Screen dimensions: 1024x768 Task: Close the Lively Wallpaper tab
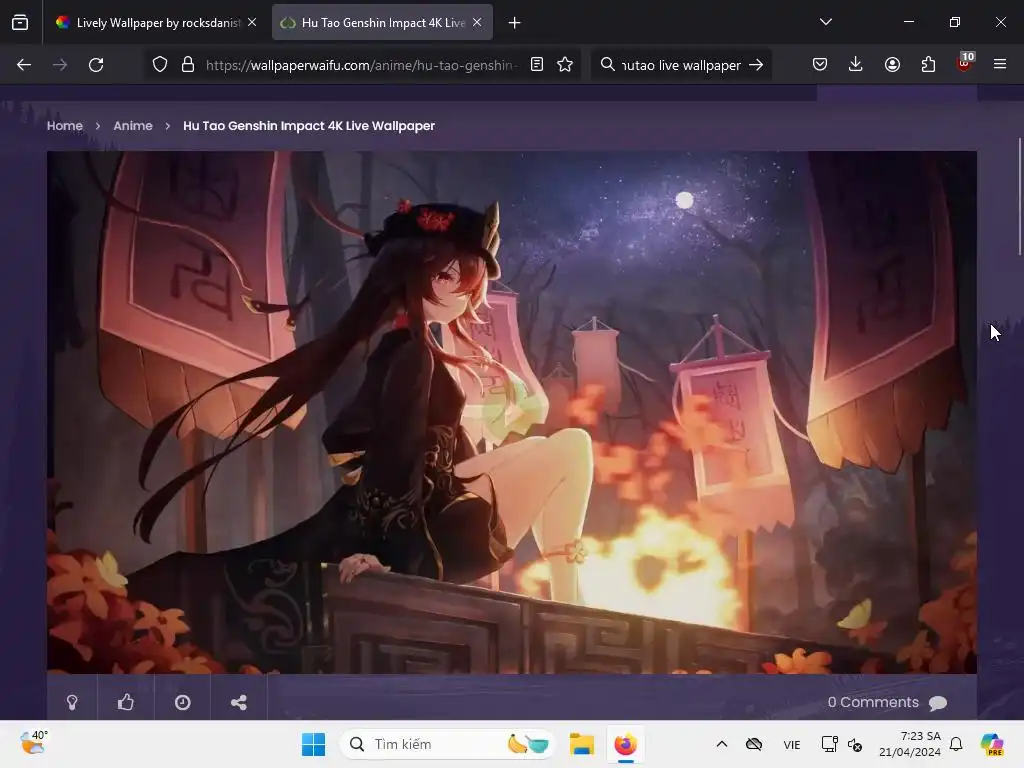click(x=252, y=23)
